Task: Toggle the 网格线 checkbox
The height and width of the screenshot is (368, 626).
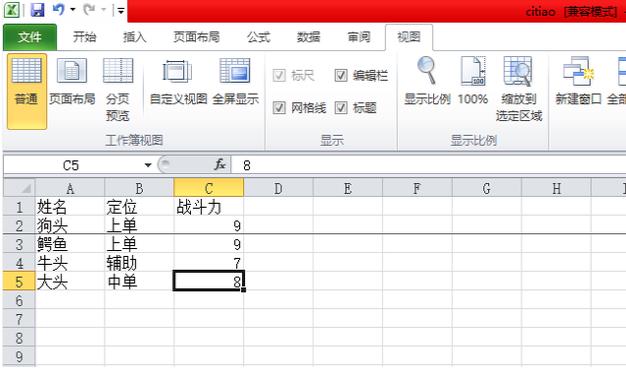Action: pos(279,107)
